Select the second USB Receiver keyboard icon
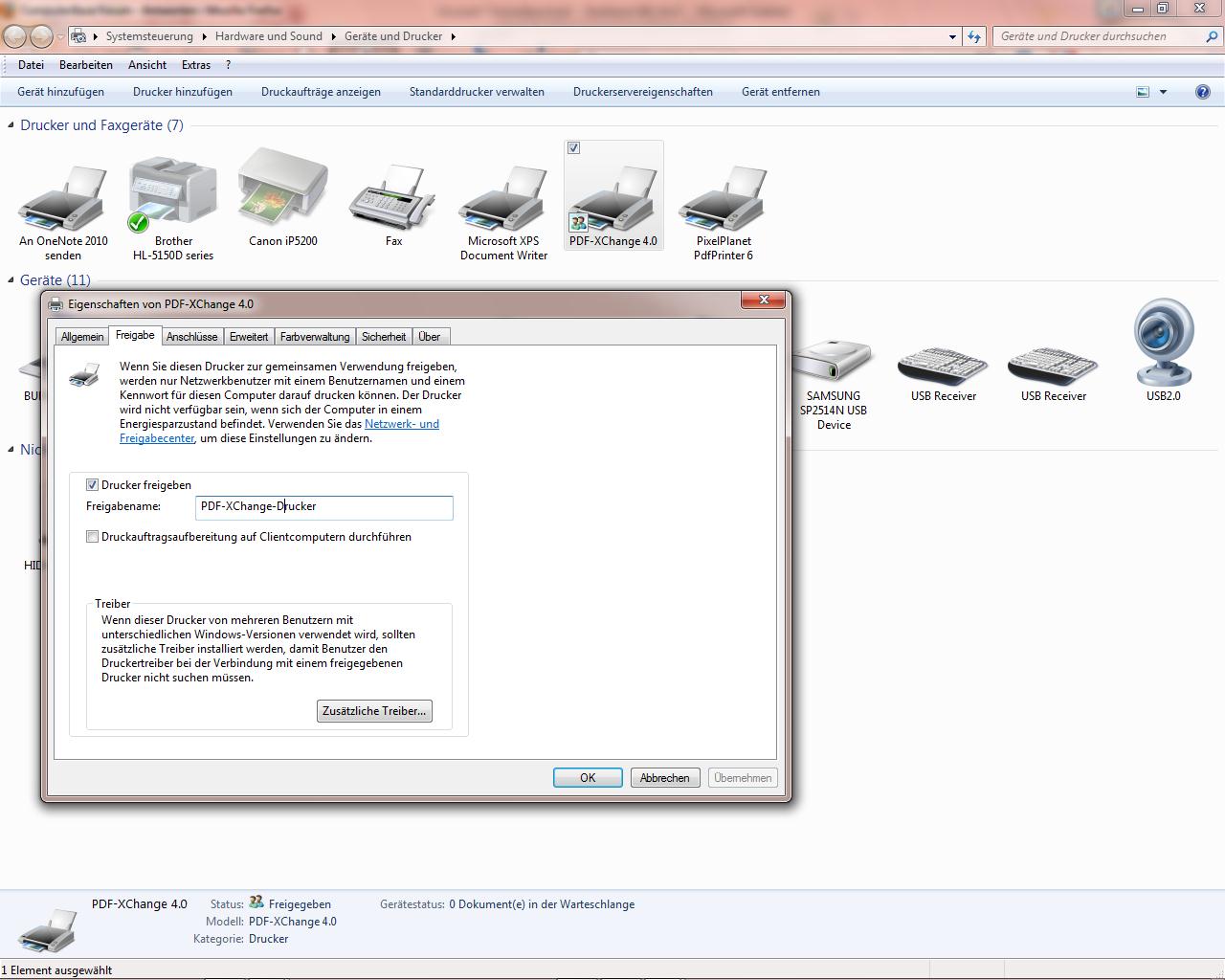The height and width of the screenshot is (980, 1225). (x=1054, y=373)
